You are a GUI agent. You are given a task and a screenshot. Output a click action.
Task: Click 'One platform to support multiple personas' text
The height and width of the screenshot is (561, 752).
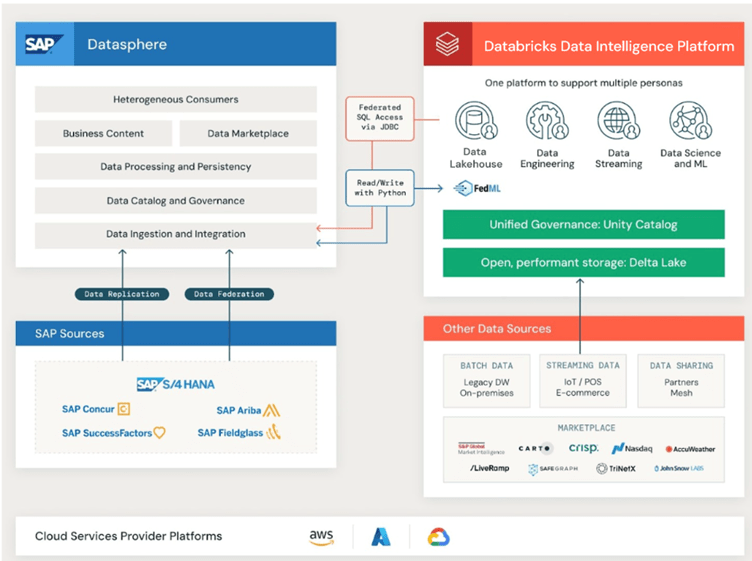coord(584,83)
